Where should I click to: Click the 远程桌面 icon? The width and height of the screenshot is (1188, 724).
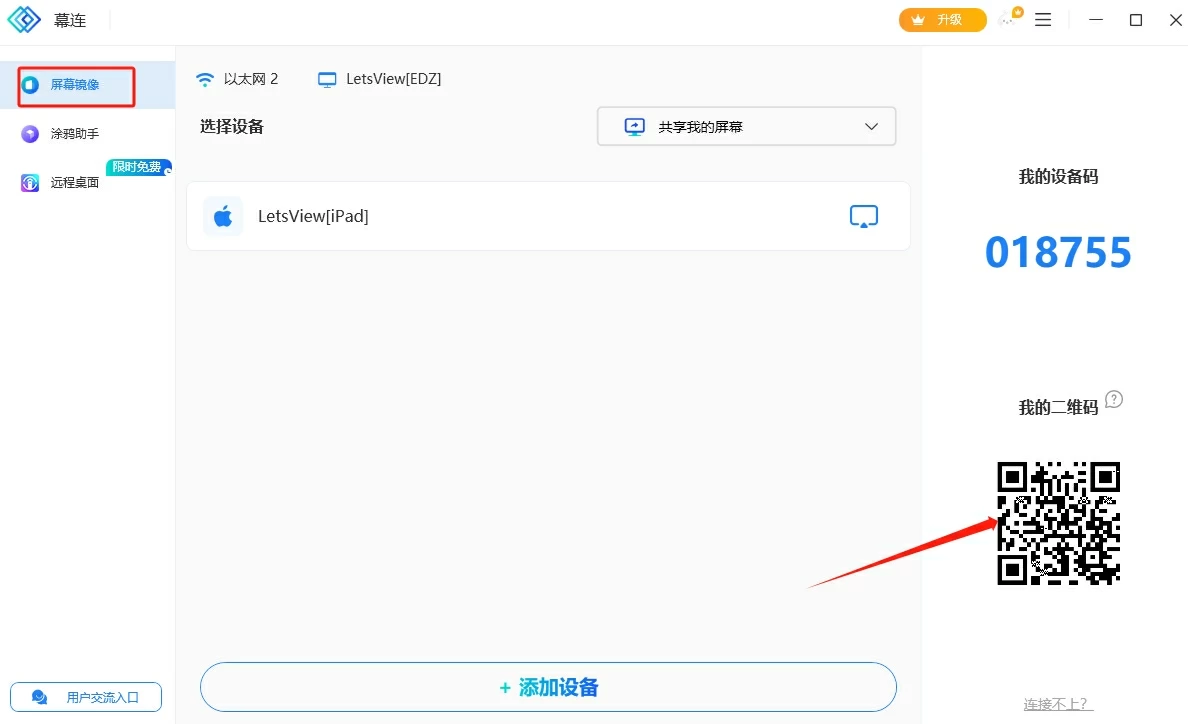click(30, 183)
